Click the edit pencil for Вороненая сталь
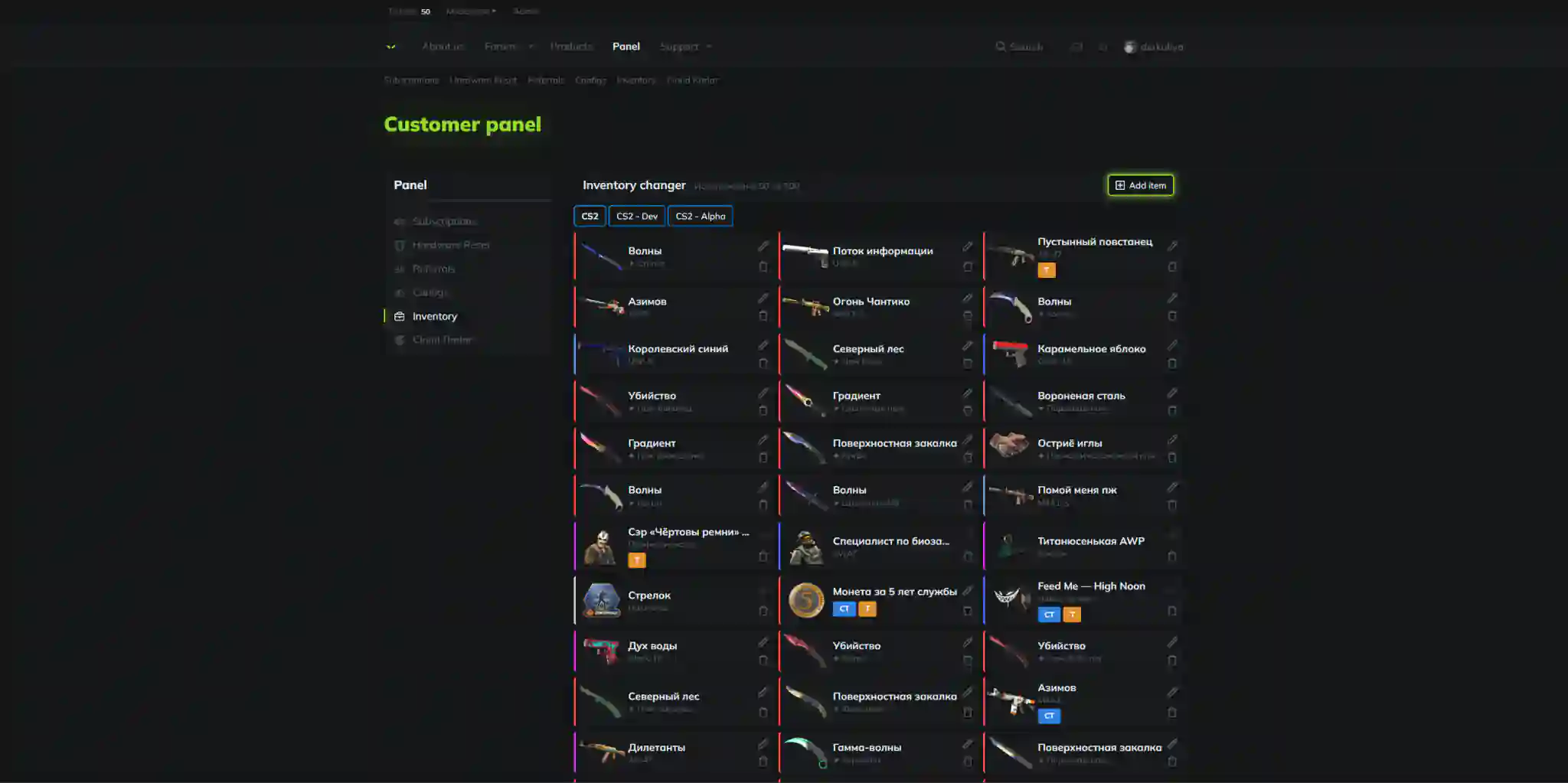This screenshot has width=1568, height=783. coord(1172,393)
